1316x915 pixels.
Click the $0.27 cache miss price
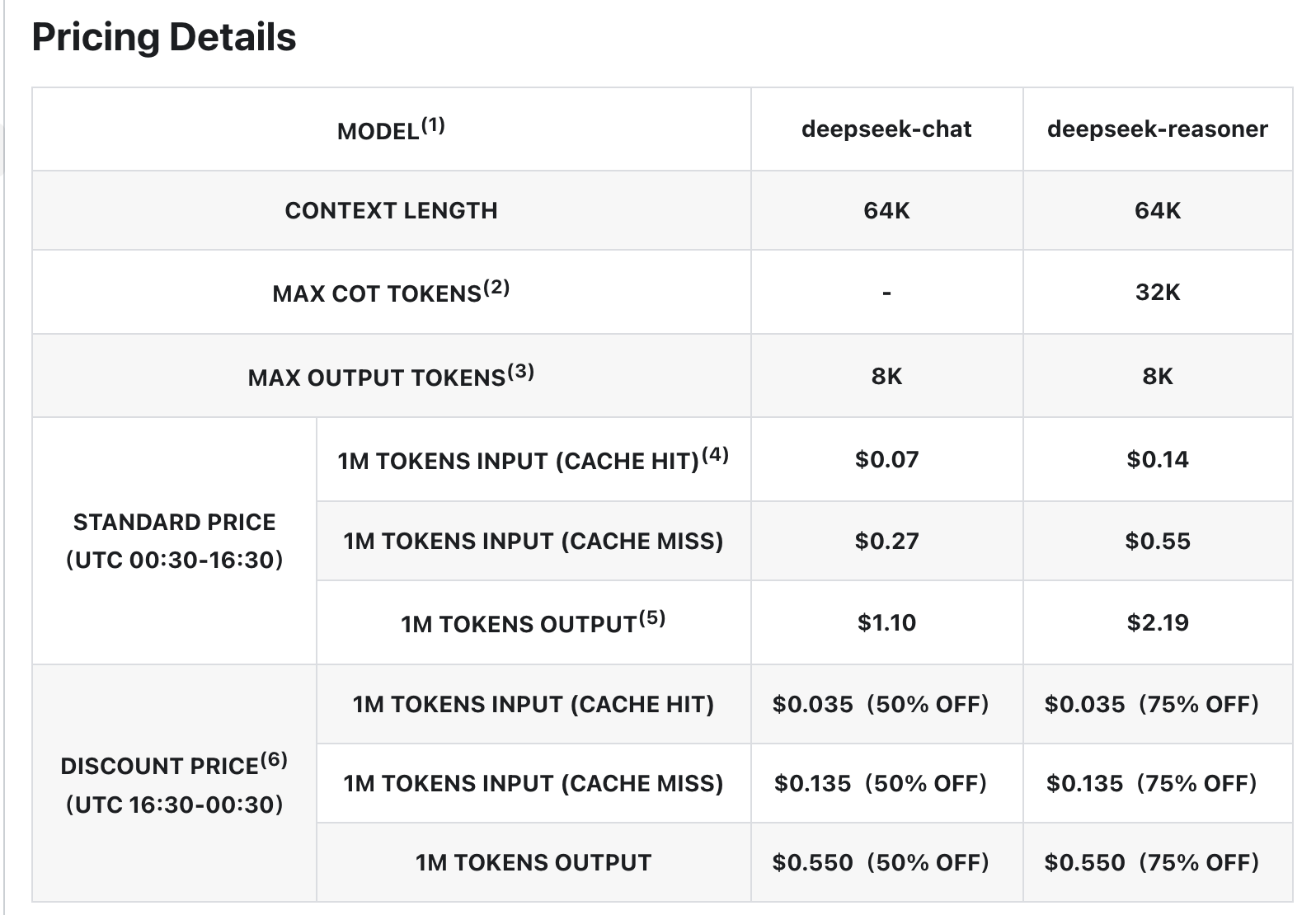(x=886, y=542)
